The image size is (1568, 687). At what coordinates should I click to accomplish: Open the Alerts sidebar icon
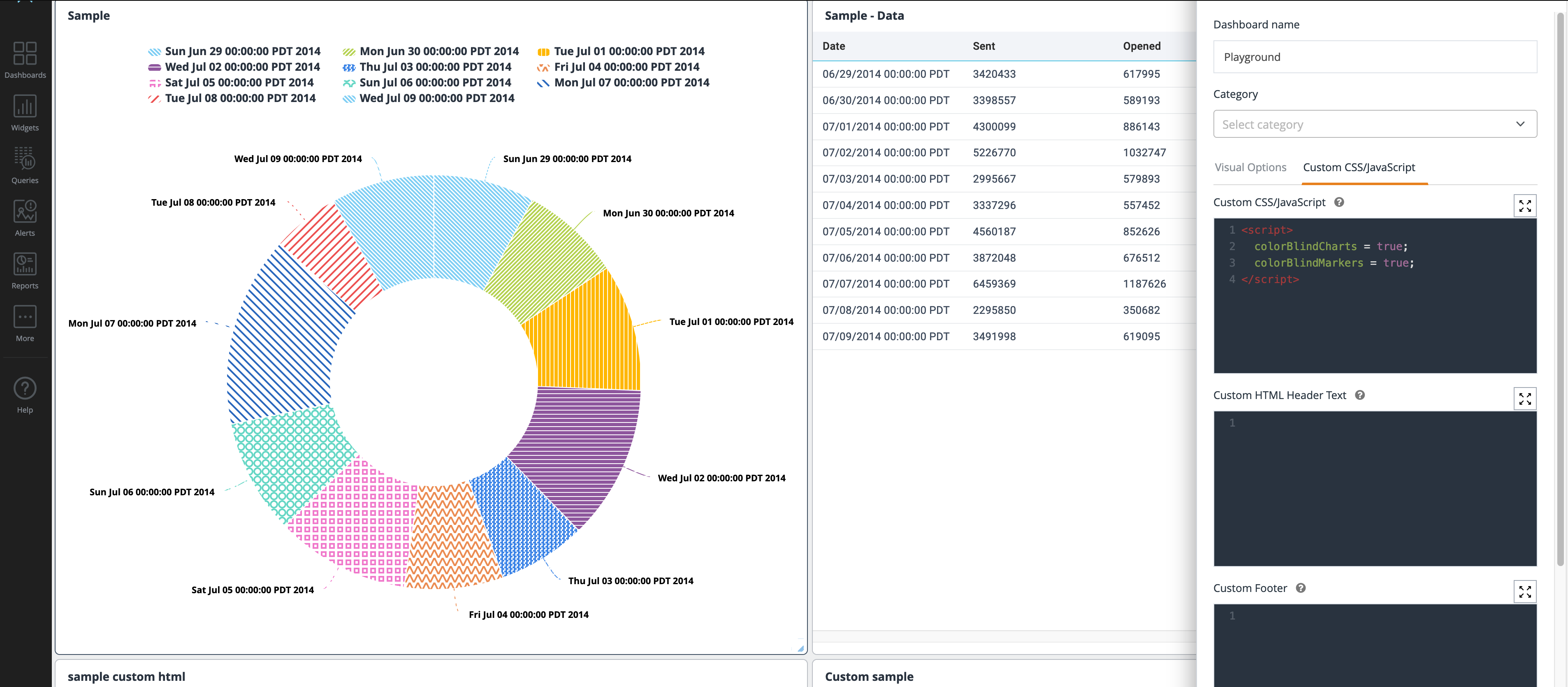(25, 217)
